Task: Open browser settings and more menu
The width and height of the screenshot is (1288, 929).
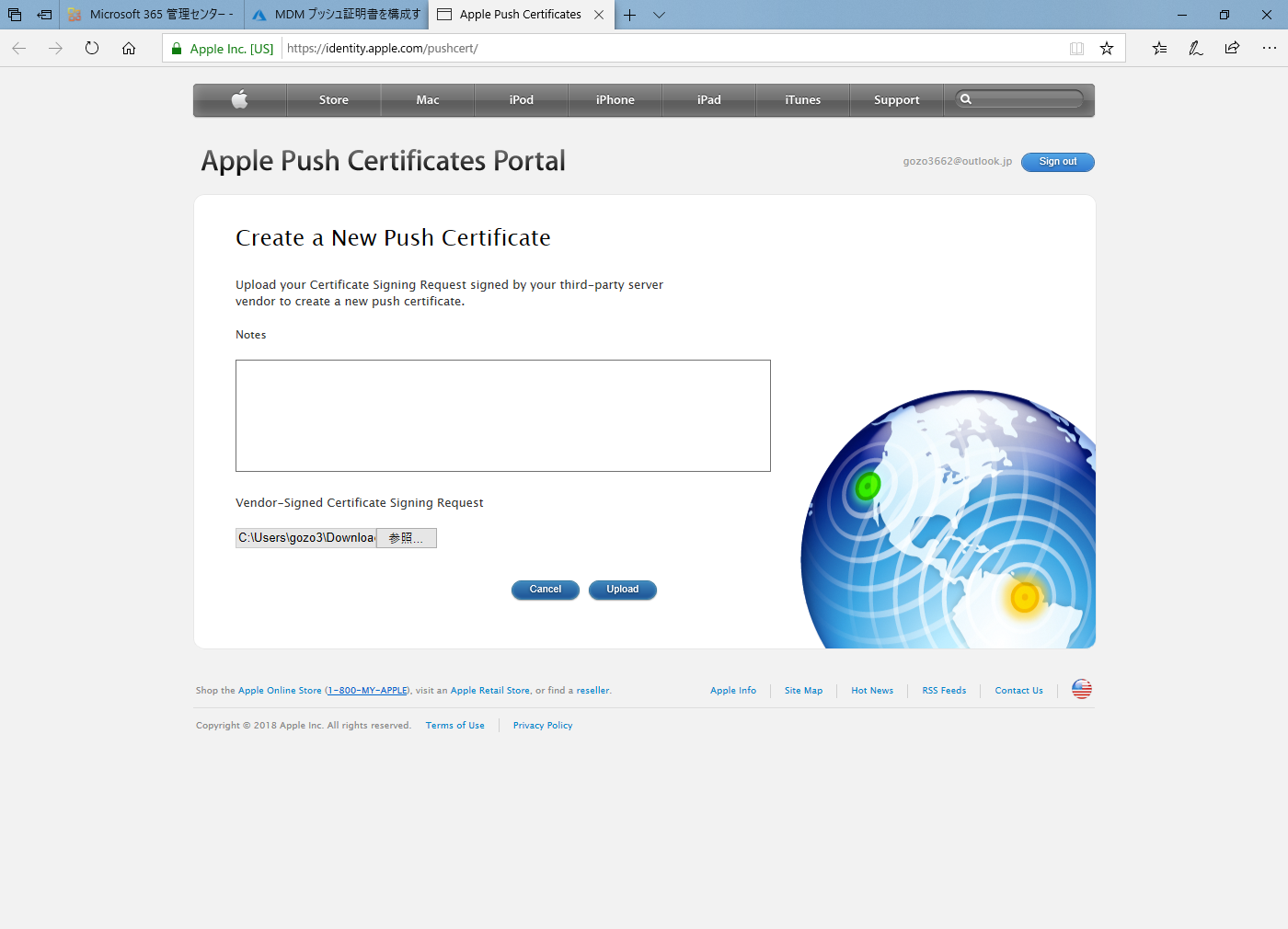Action: (1270, 49)
